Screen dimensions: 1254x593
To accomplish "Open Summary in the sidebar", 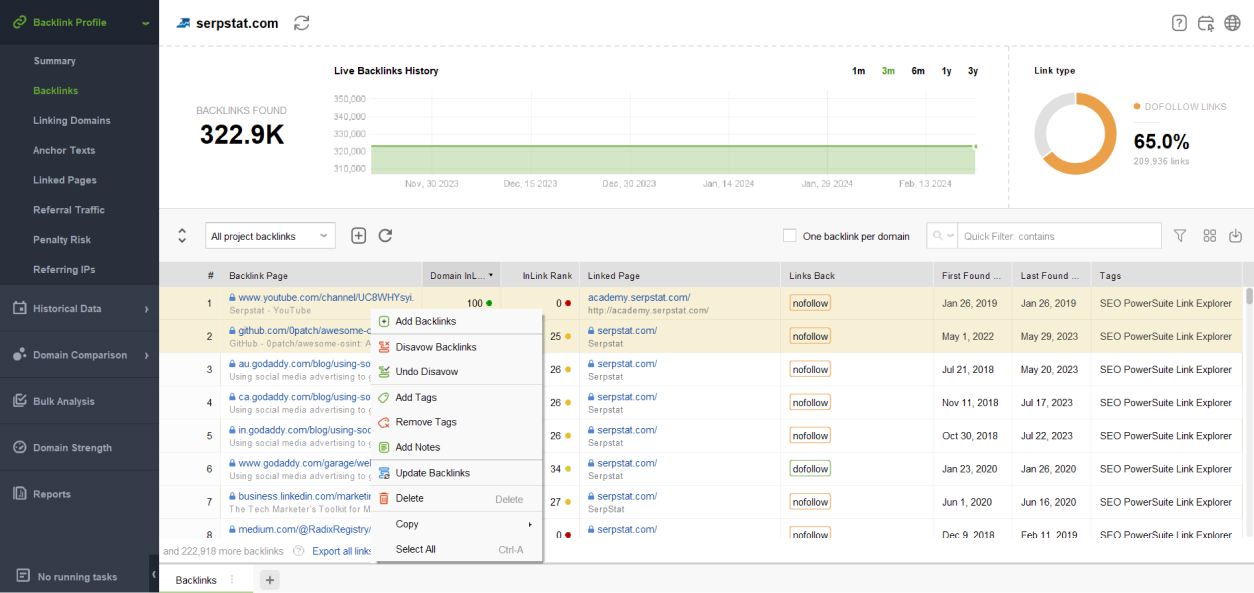I will [x=54, y=61].
